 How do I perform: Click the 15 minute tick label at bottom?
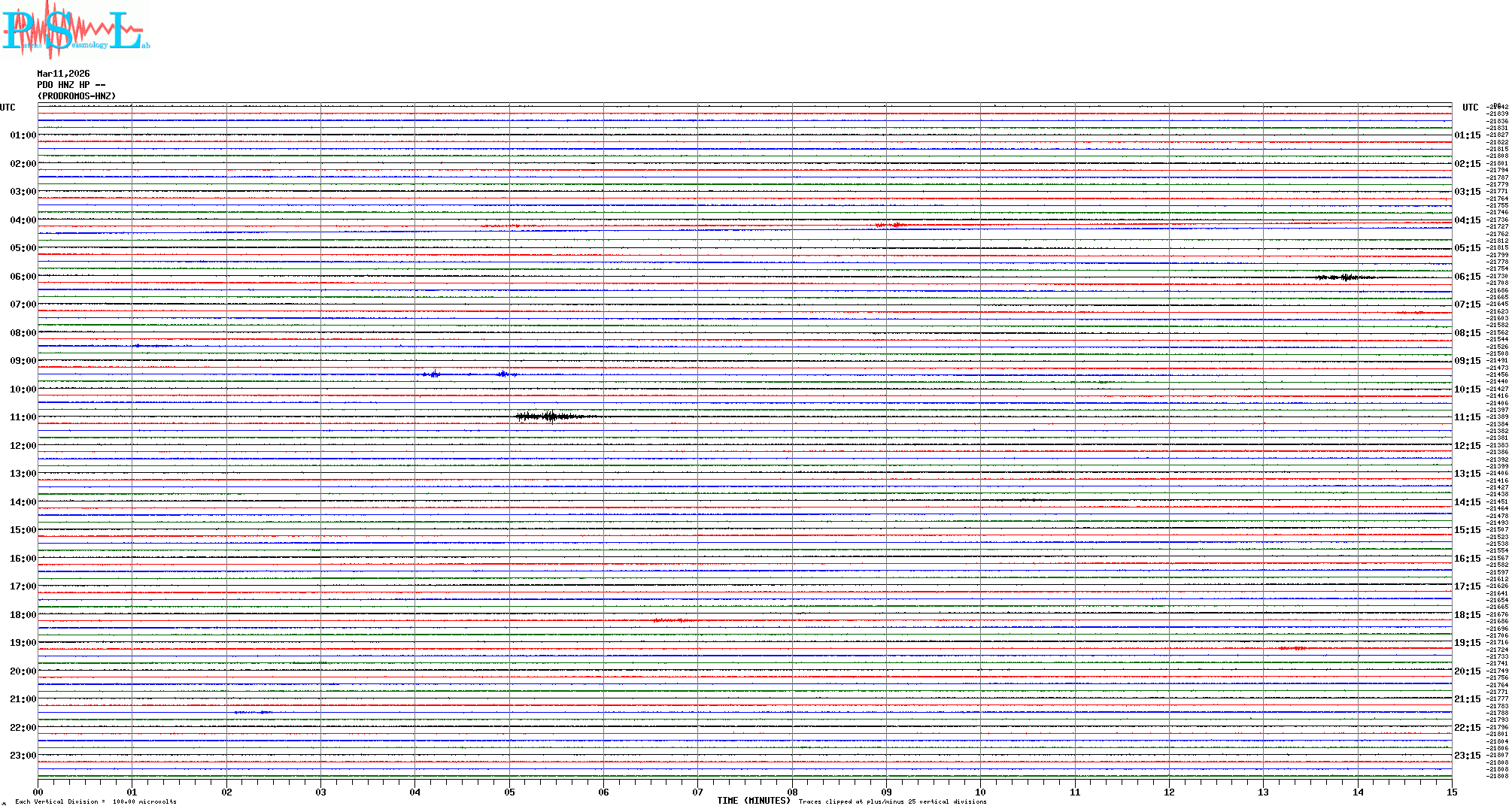1451,792
